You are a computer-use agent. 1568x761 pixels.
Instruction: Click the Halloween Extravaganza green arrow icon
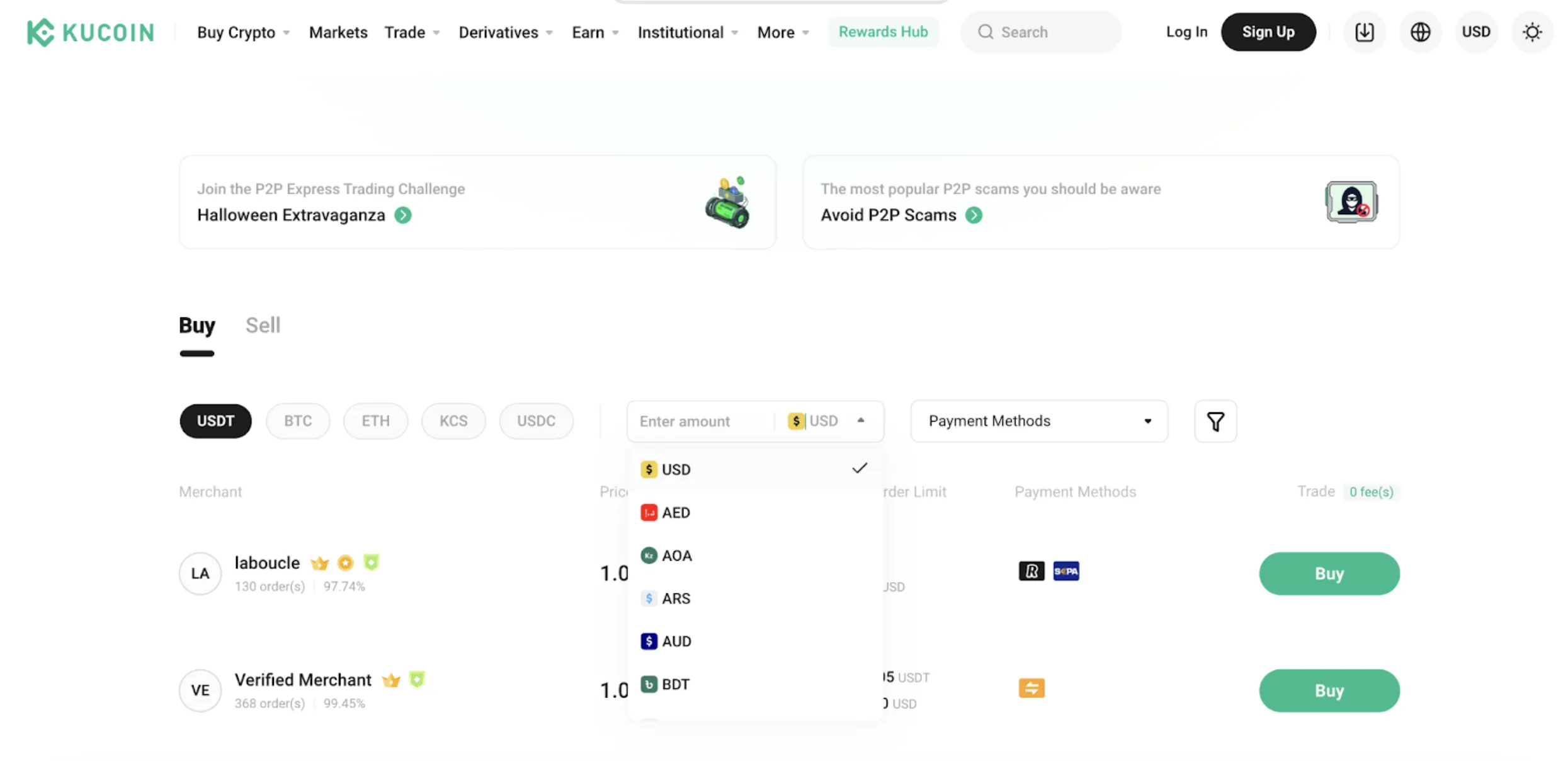click(x=403, y=215)
